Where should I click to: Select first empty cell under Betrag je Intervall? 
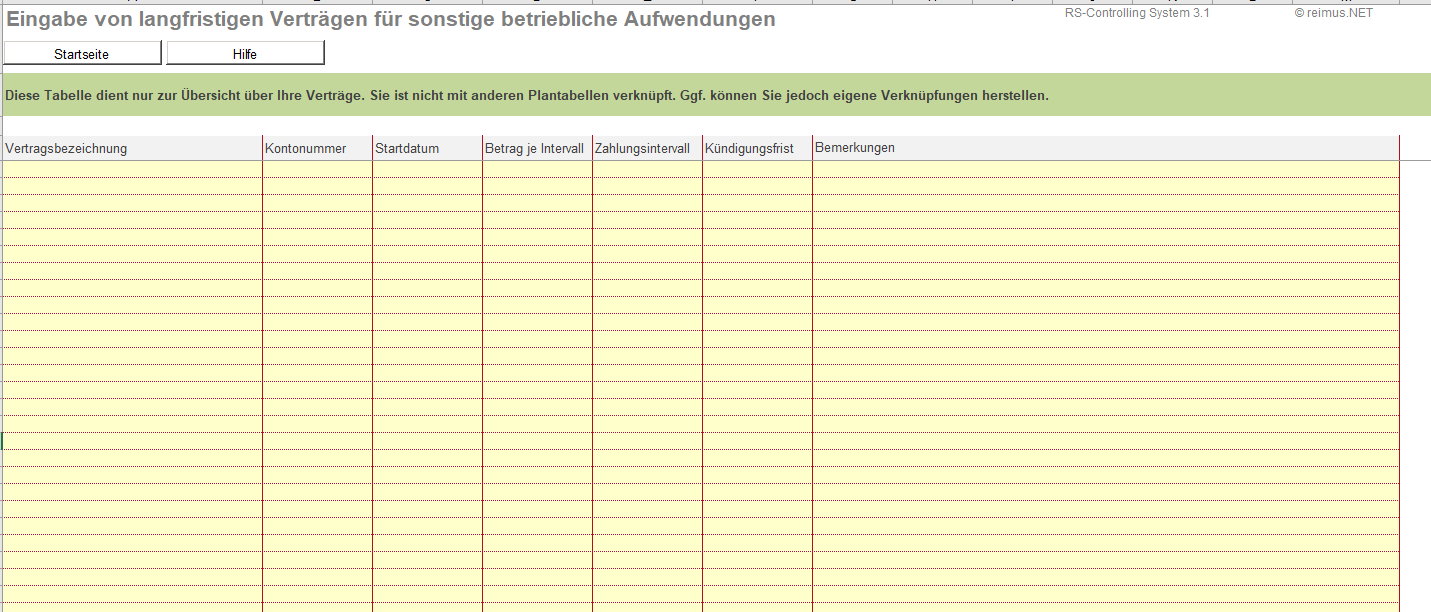pos(537,169)
